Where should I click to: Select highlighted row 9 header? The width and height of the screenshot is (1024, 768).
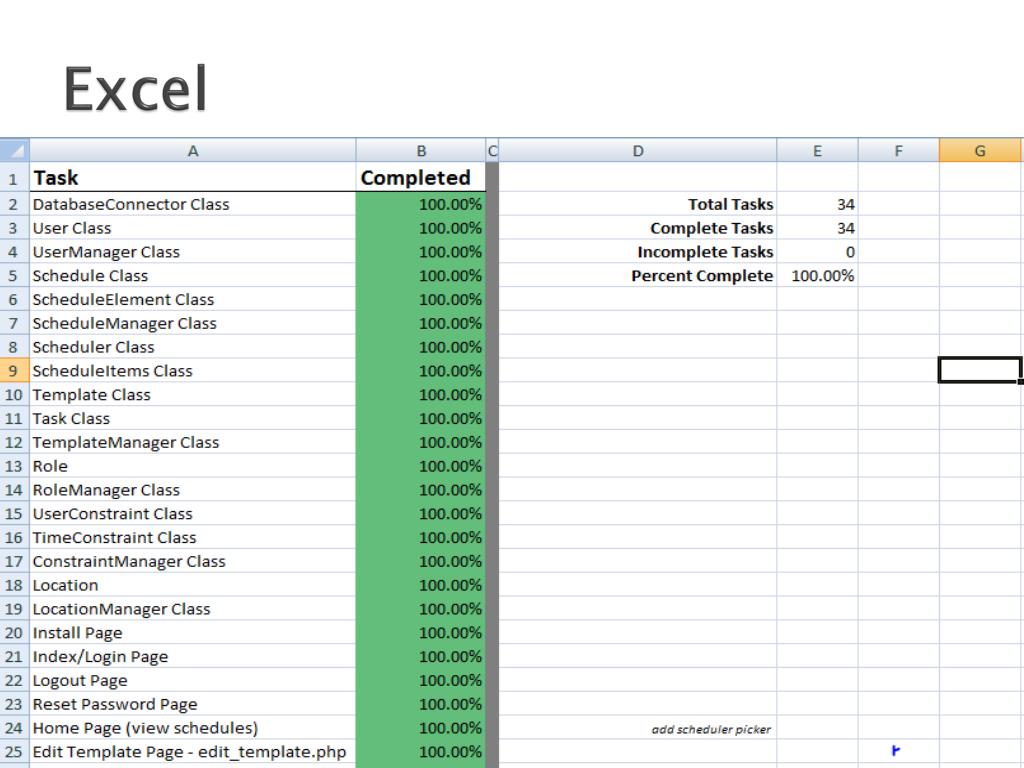(x=14, y=371)
